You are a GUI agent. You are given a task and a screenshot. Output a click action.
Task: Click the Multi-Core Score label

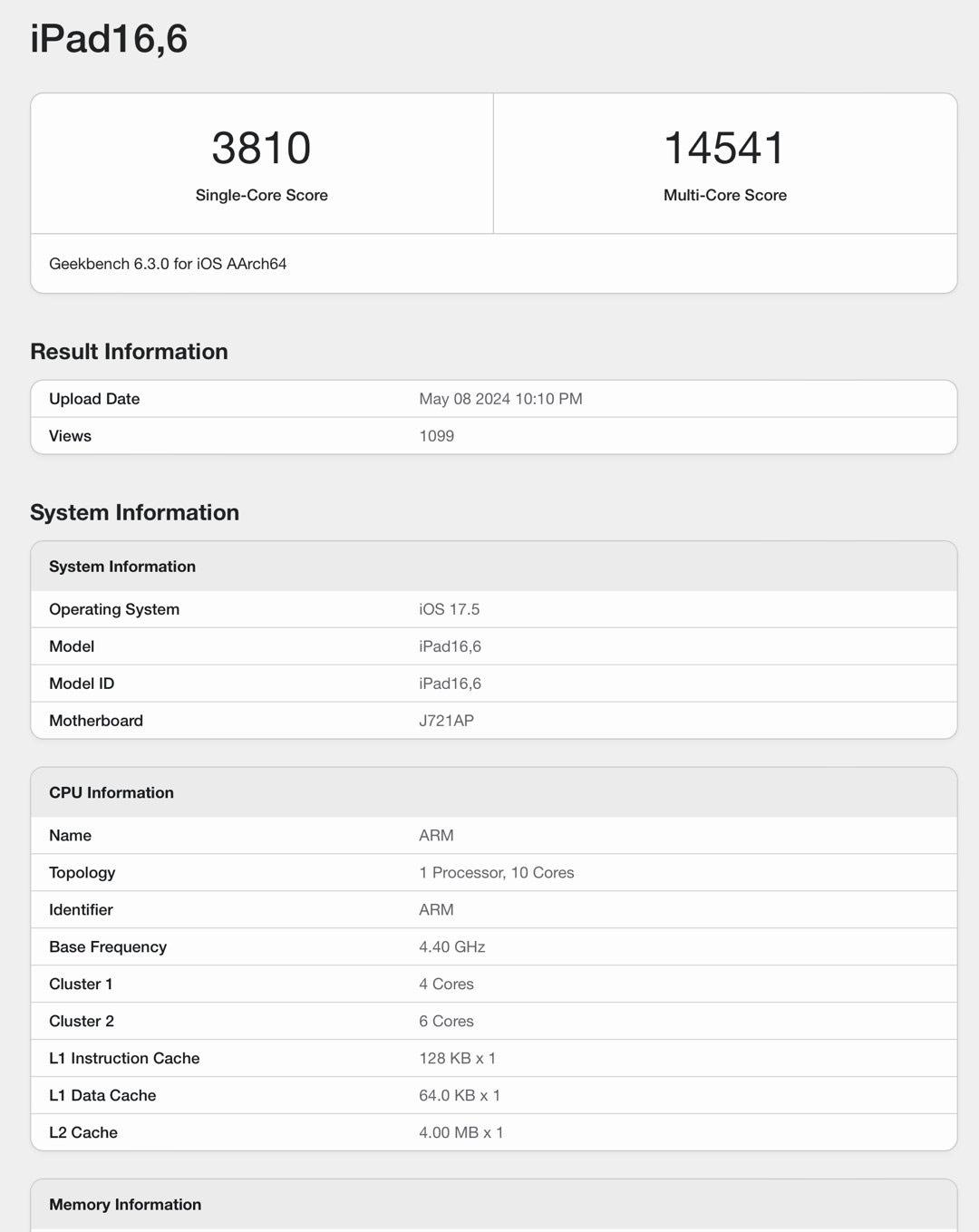pos(724,195)
